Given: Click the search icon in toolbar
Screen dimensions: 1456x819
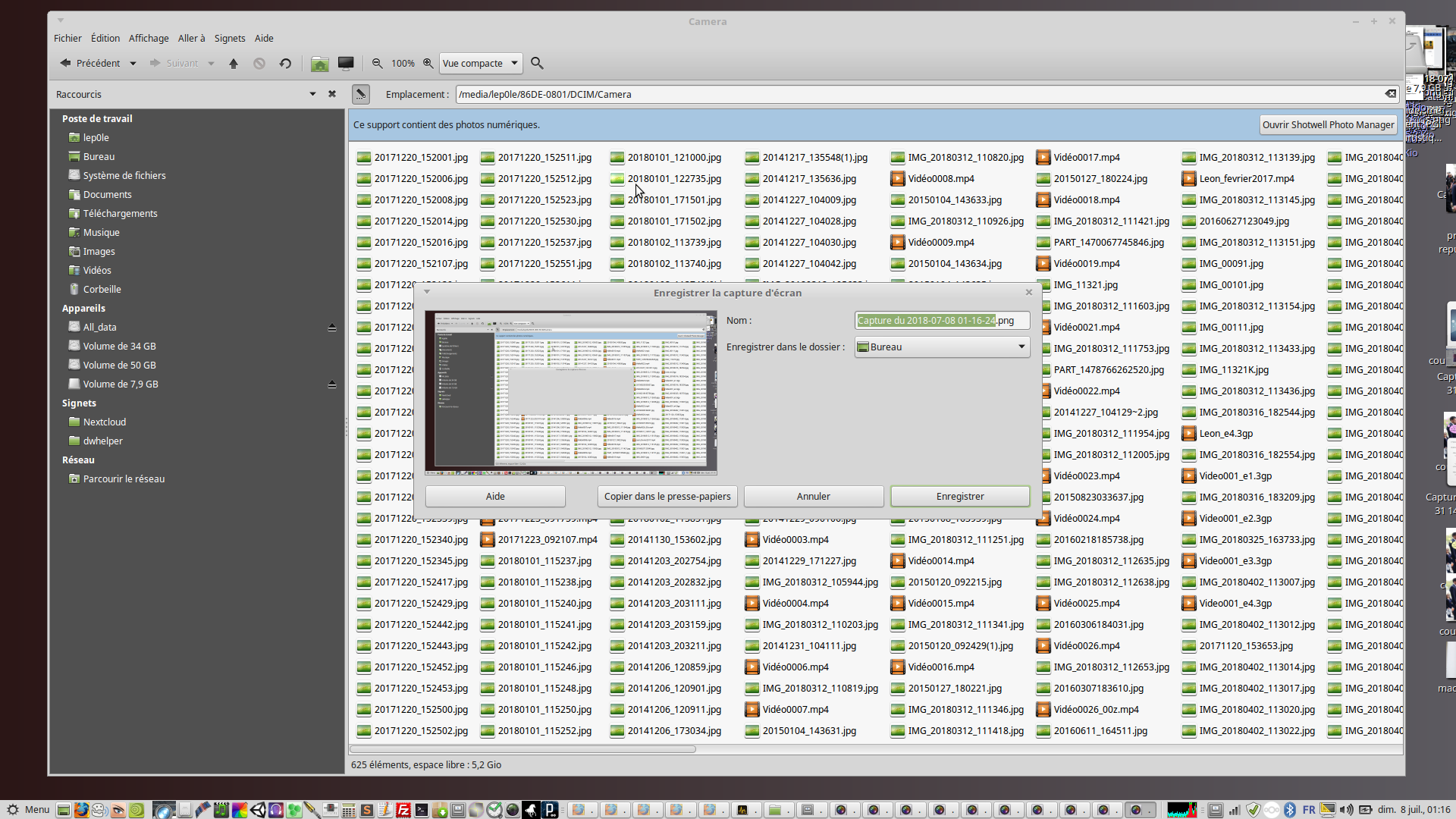Looking at the screenshot, I should (x=537, y=64).
